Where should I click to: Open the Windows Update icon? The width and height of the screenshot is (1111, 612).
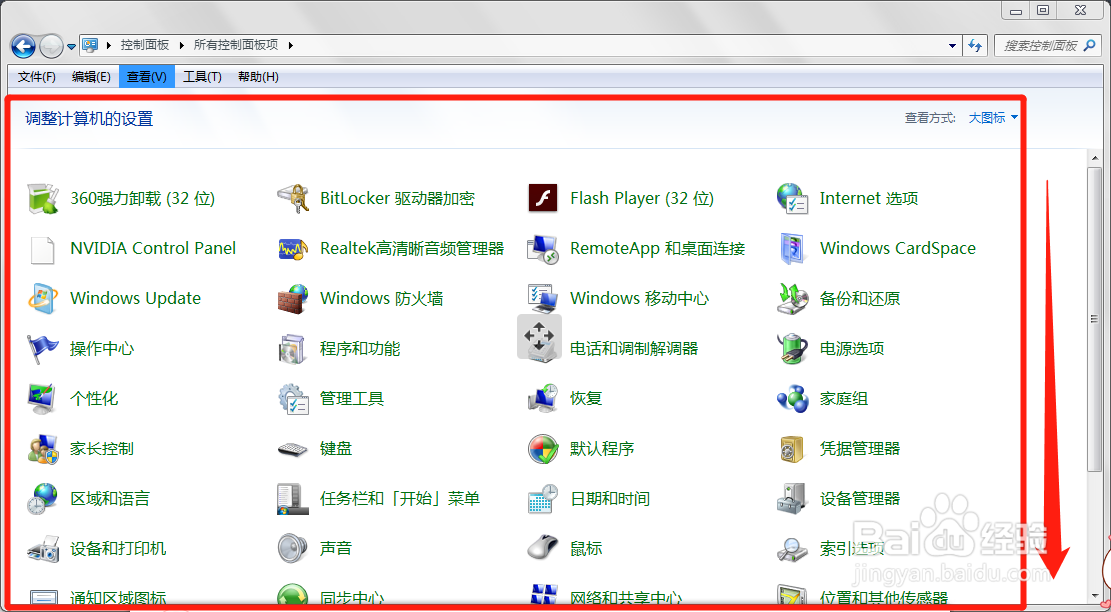coord(43,298)
